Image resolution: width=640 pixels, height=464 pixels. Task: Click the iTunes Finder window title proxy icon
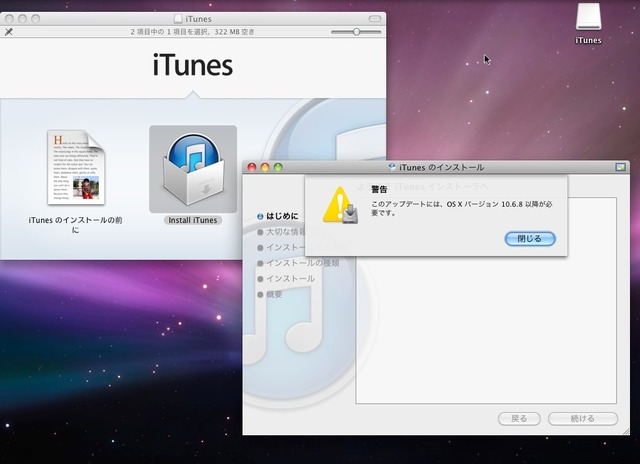pos(178,19)
